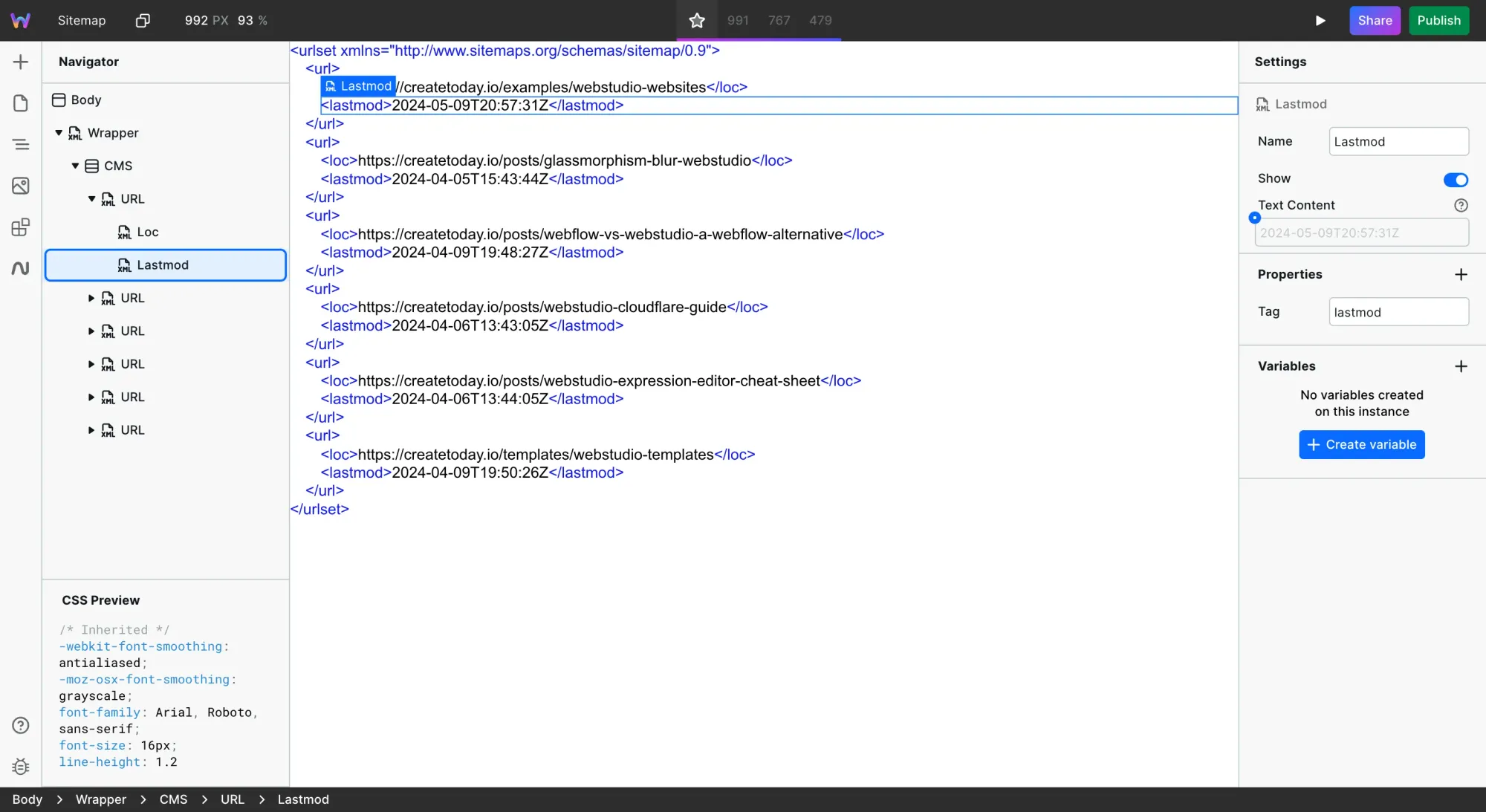Click the Publish button

coord(1438,20)
